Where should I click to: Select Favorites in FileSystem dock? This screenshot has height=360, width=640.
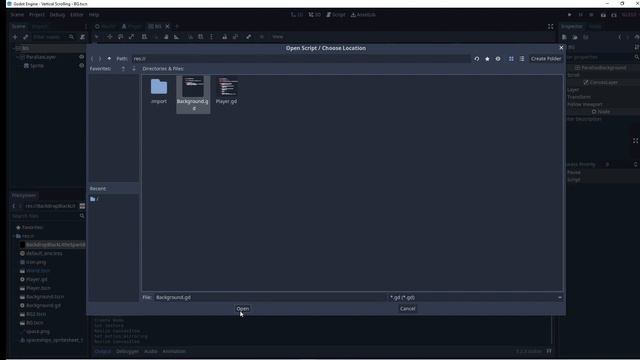32,227
